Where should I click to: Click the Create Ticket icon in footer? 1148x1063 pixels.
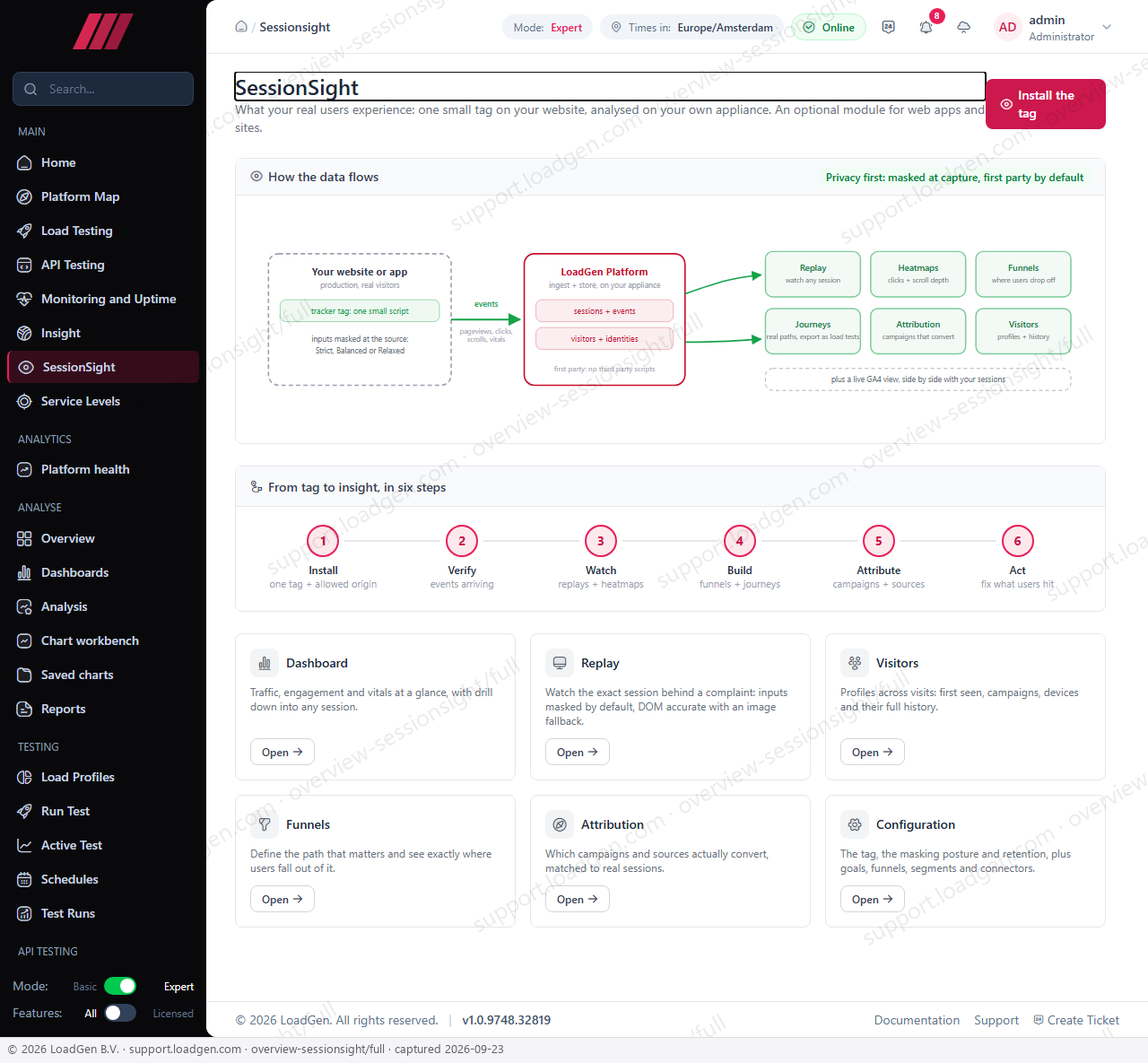1039,1020
